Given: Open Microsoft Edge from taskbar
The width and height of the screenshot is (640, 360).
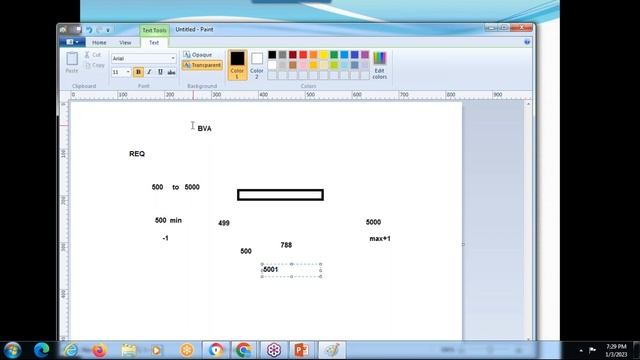Looking at the screenshot, I should pos(42,350).
